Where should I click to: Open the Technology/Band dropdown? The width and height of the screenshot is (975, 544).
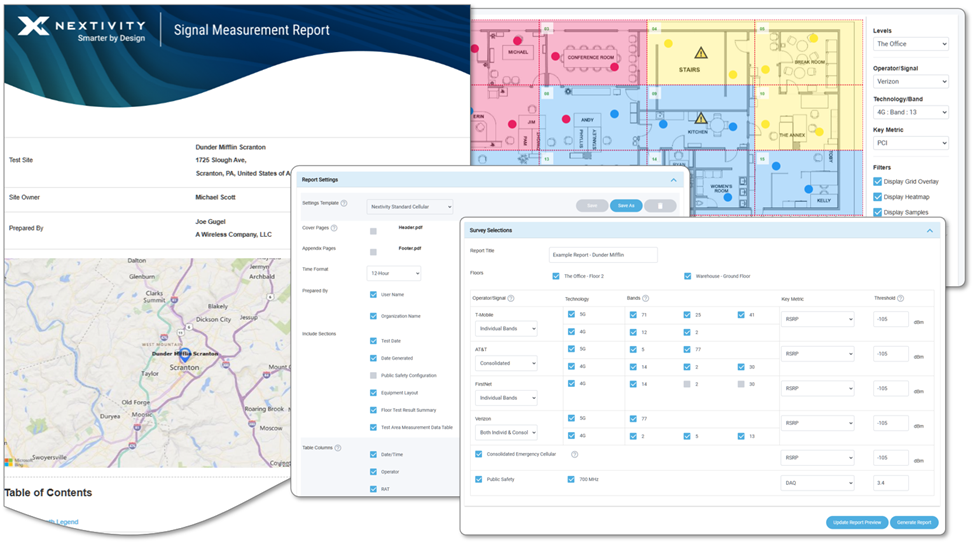tap(911, 113)
